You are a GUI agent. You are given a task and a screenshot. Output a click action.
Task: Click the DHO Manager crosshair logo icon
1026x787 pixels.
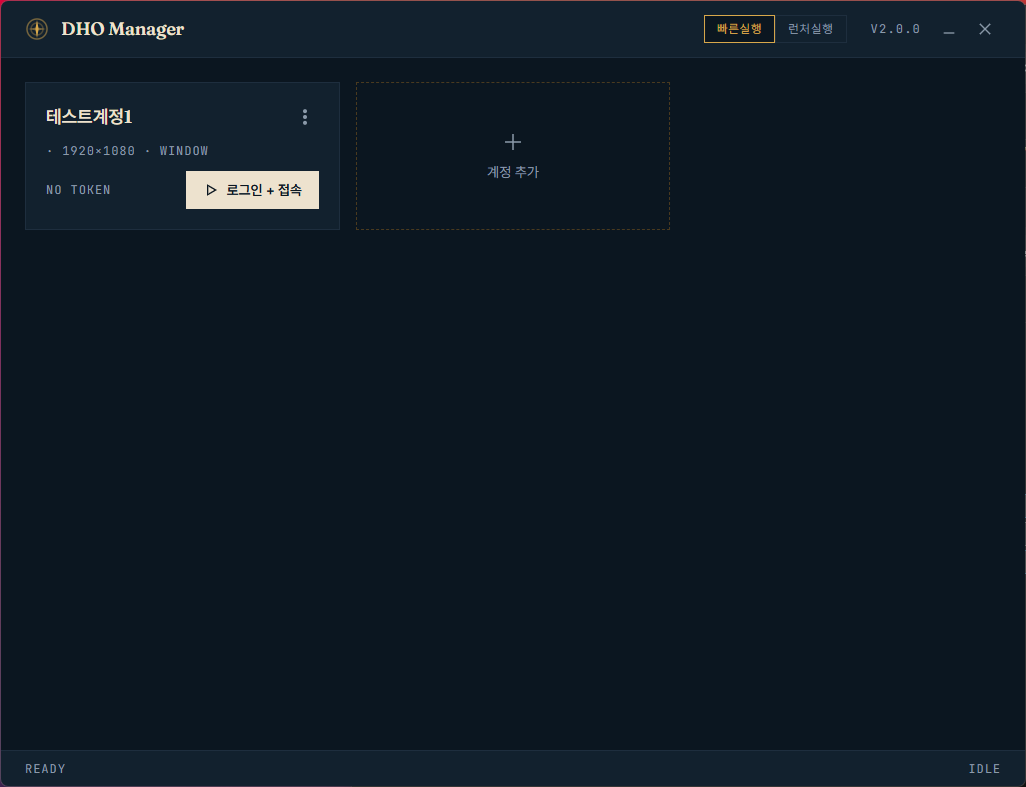click(x=37, y=29)
